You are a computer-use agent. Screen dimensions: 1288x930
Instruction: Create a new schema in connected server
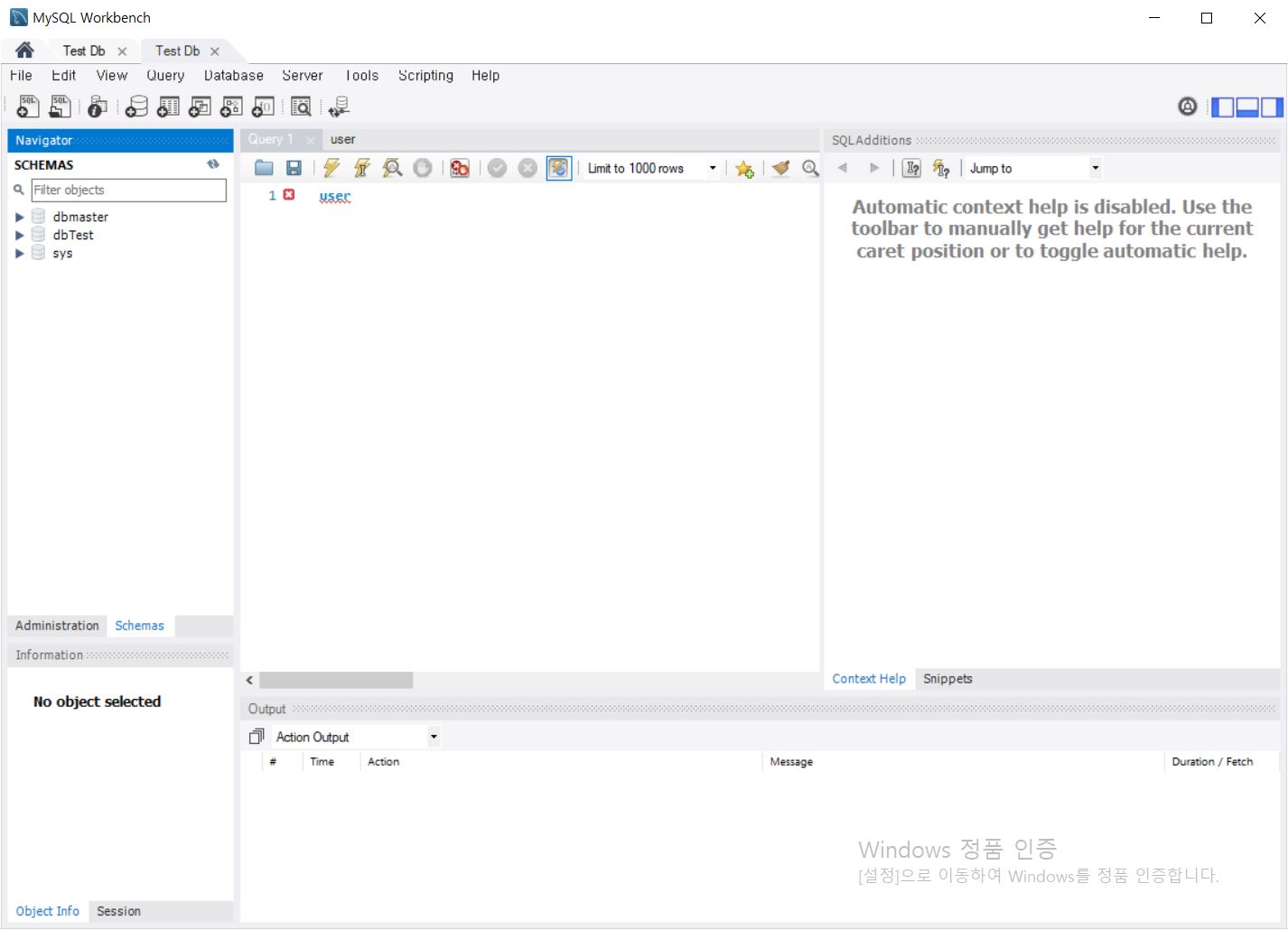point(136,107)
